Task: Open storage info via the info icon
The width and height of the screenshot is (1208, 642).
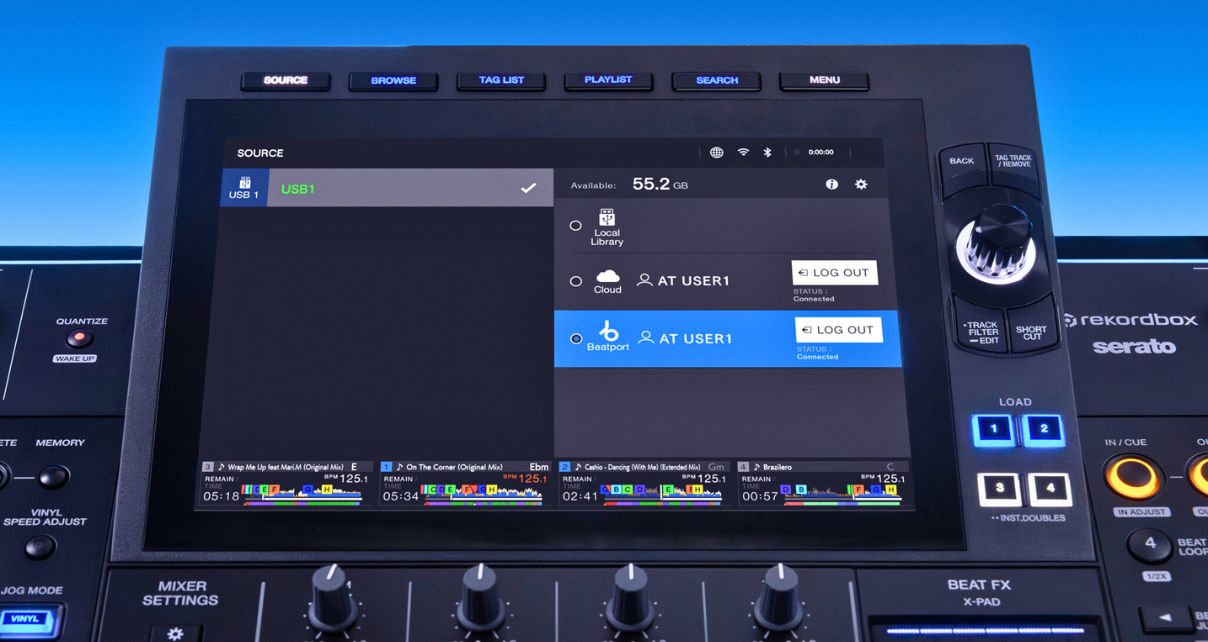Action: tap(832, 185)
